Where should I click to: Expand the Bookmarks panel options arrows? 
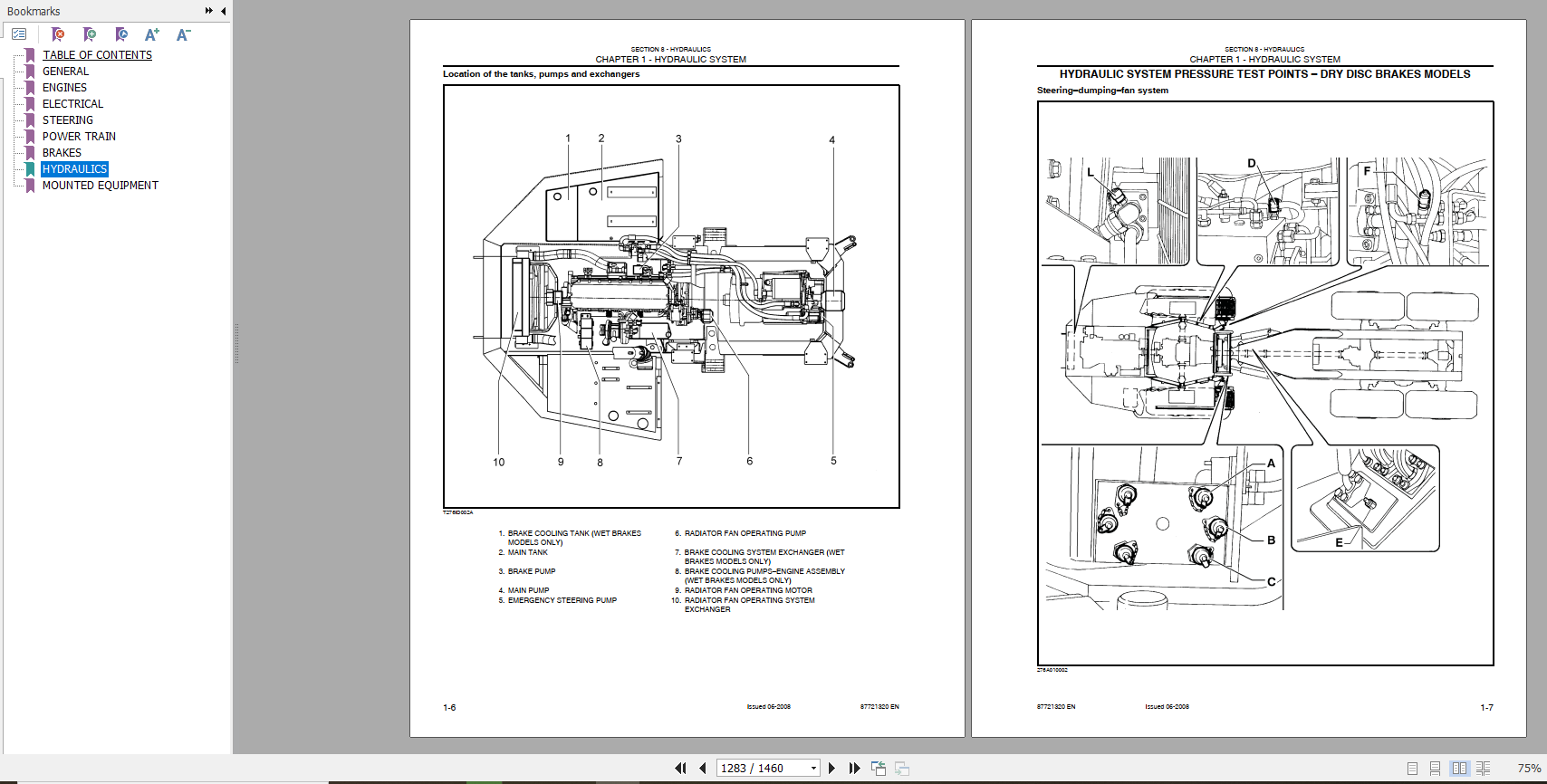[x=209, y=11]
